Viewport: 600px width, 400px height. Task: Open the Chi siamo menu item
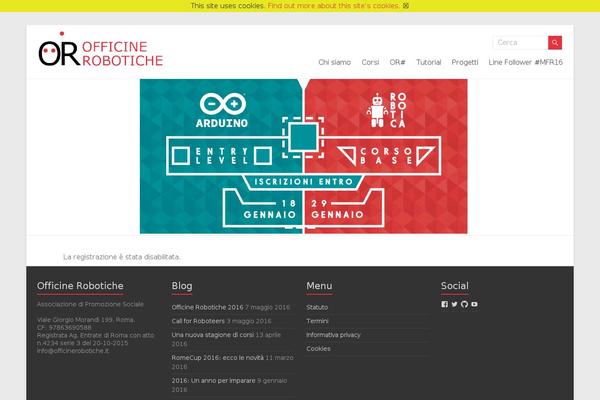pyautogui.click(x=334, y=62)
